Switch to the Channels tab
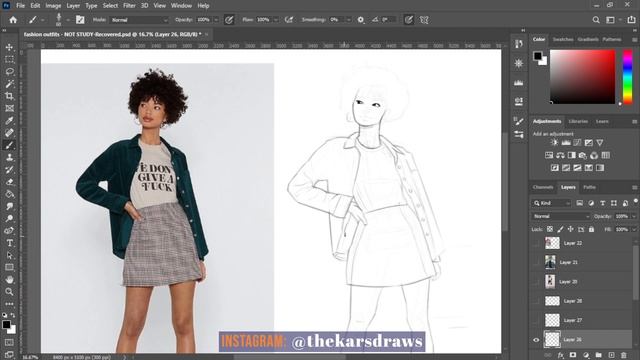640x360 pixels. (543, 187)
